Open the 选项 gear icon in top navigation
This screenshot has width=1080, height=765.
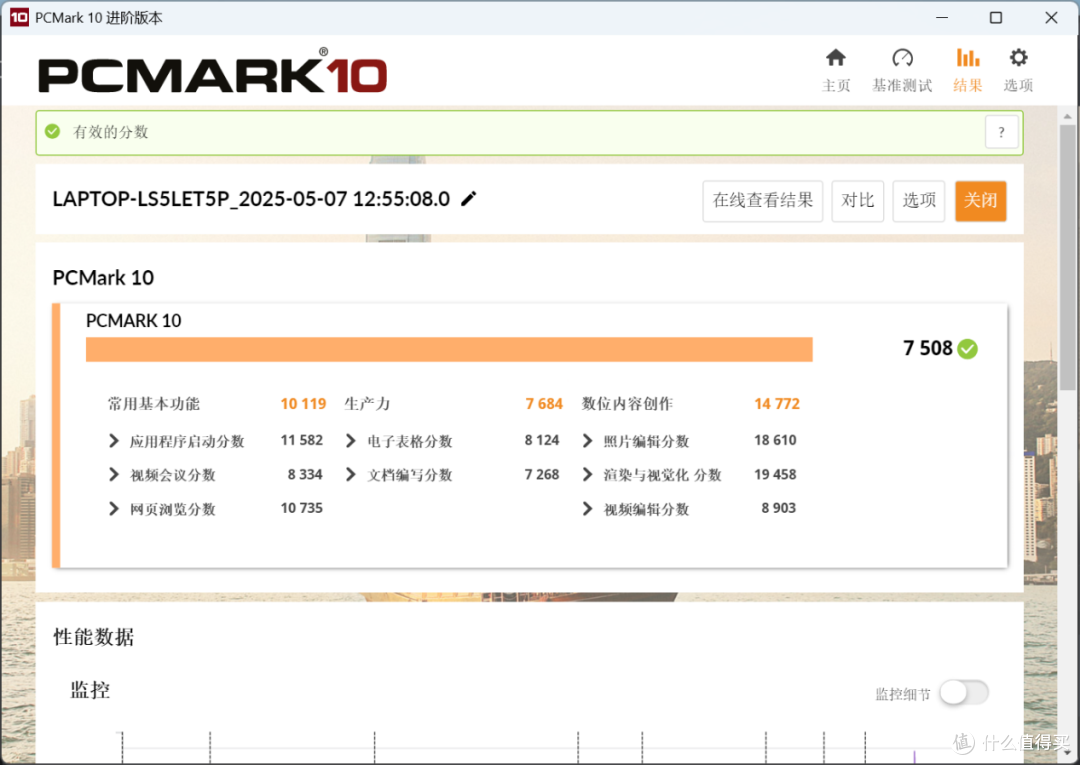pyautogui.click(x=1018, y=58)
